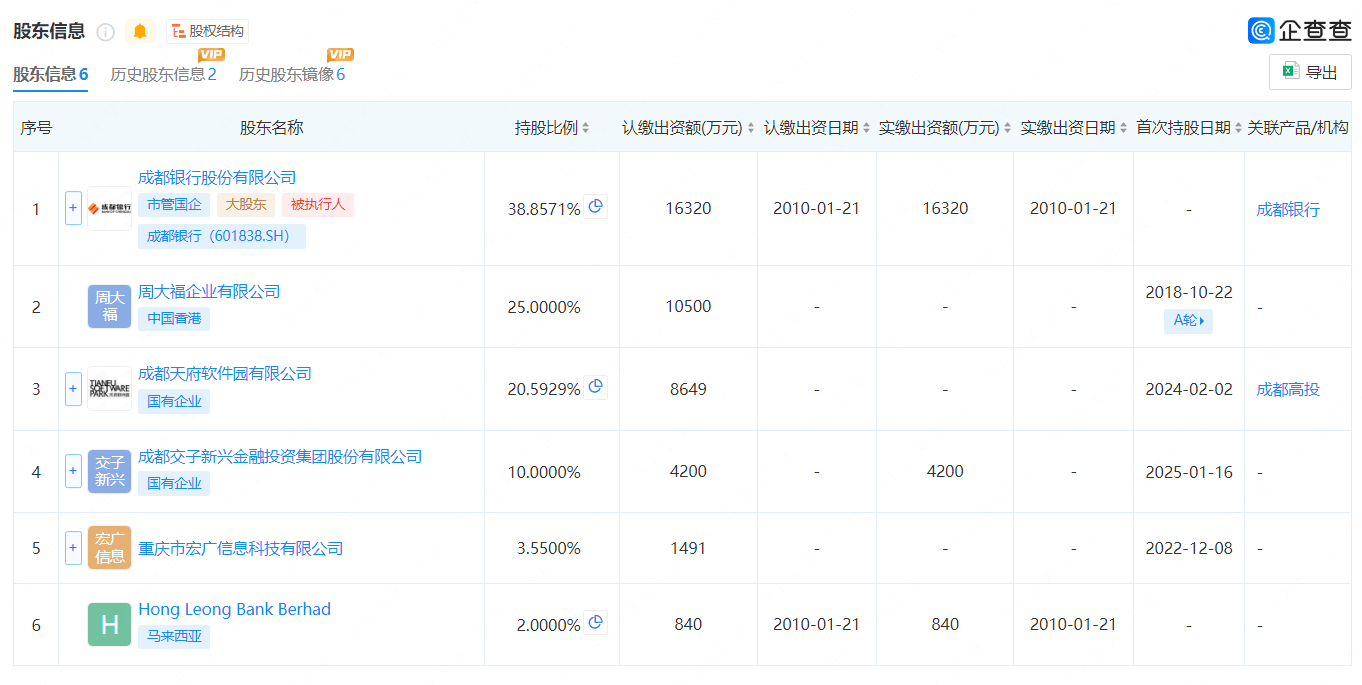The width and height of the screenshot is (1362, 685).
Task: Switch to 历史股东信息 2 tab
Action: (x=163, y=74)
